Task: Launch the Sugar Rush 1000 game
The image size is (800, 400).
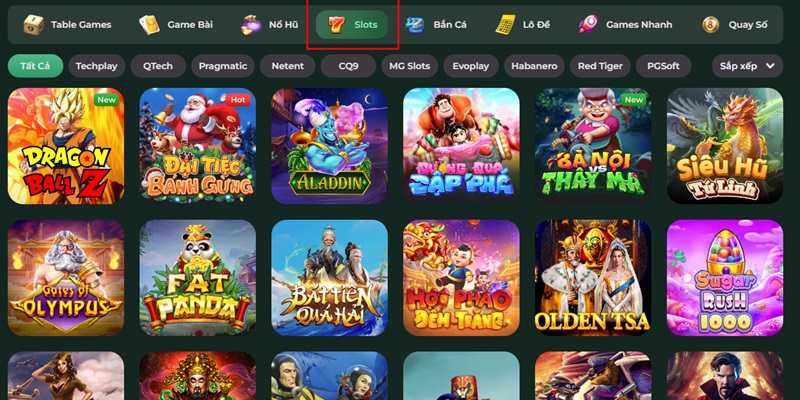Action: point(725,278)
